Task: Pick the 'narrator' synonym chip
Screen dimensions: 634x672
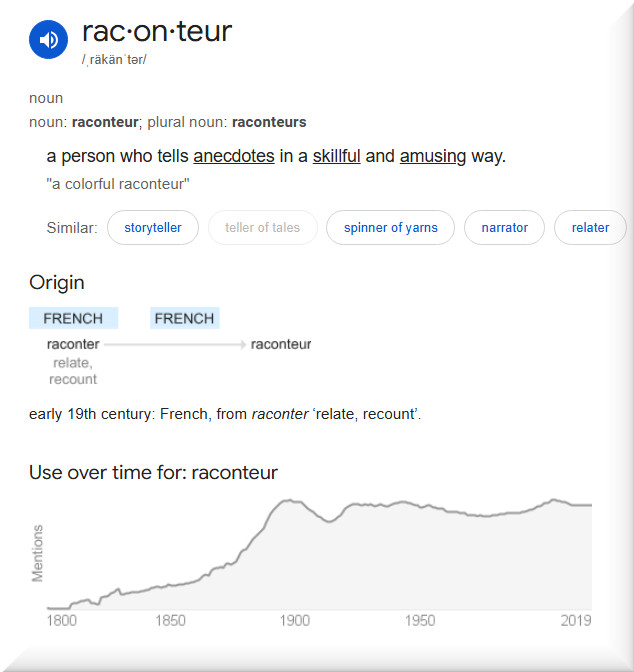Action: coord(504,228)
